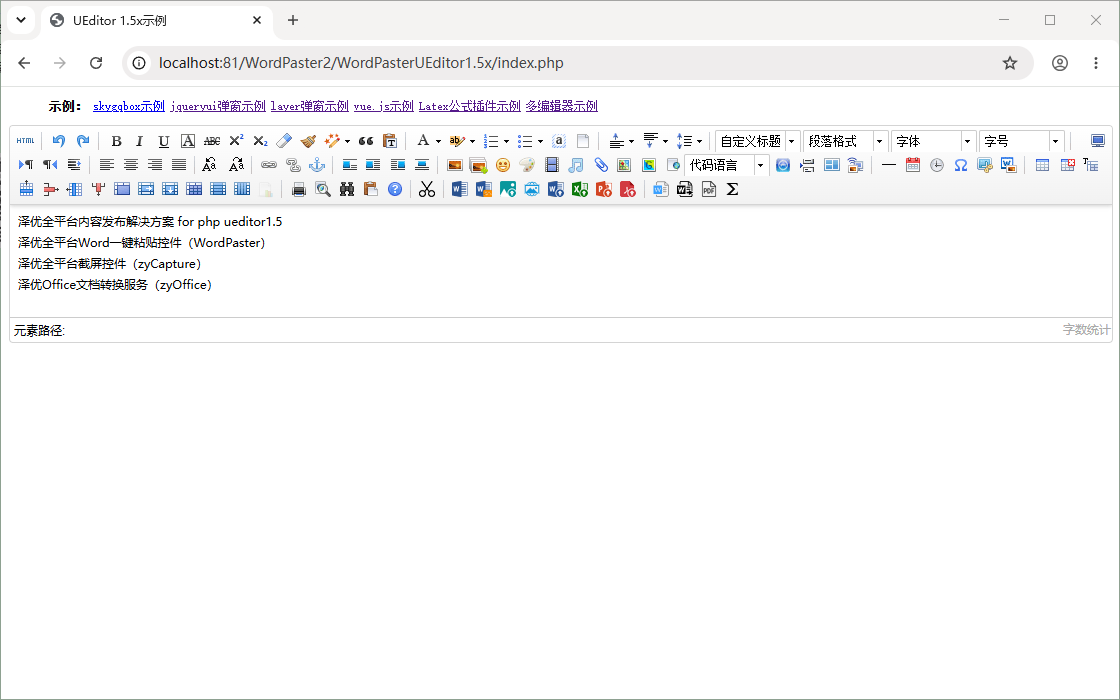Toggle underline formatting
Screen dimensions: 1120x700
(164, 141)
